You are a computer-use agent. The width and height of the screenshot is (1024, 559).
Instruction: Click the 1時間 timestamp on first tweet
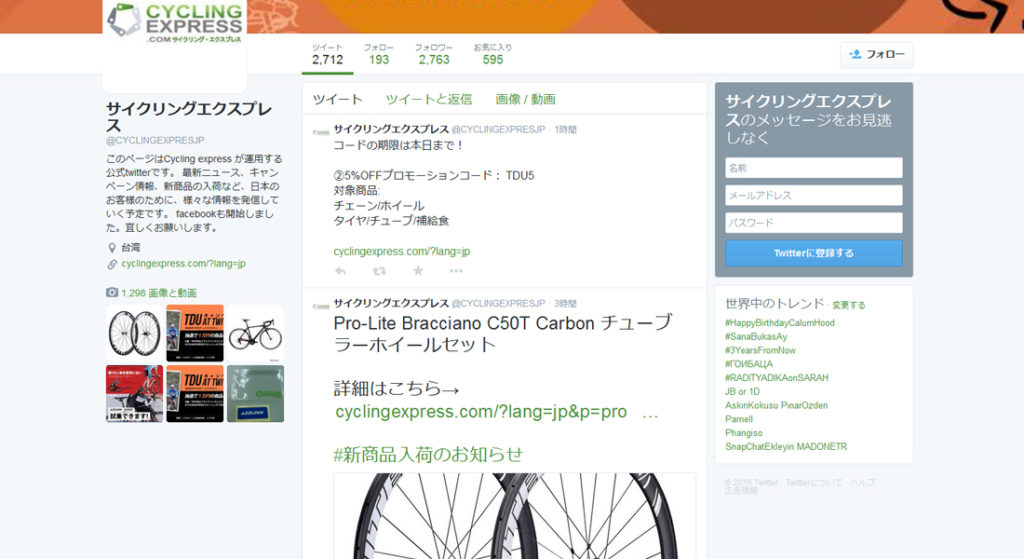click(x=566, y=129)
